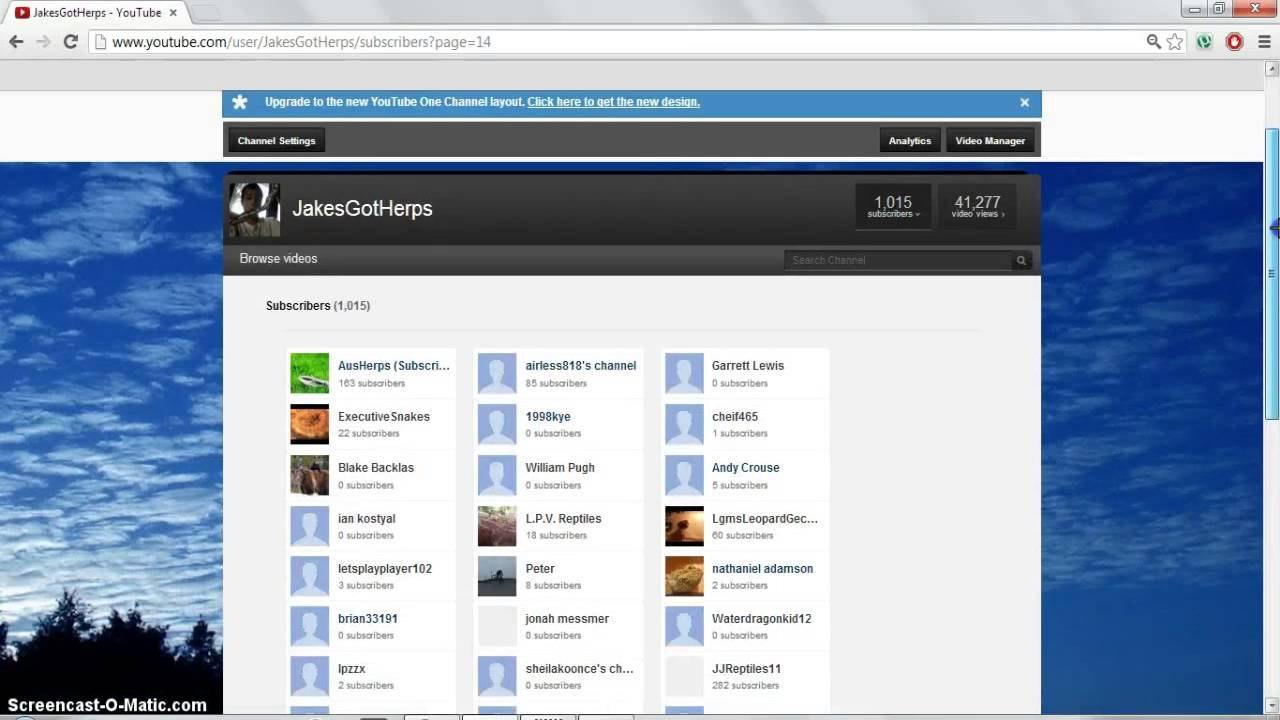This screenshot has height=720, width=1280.
Task: Click the red extension icon in toolbar
Action: (1235, 42)
